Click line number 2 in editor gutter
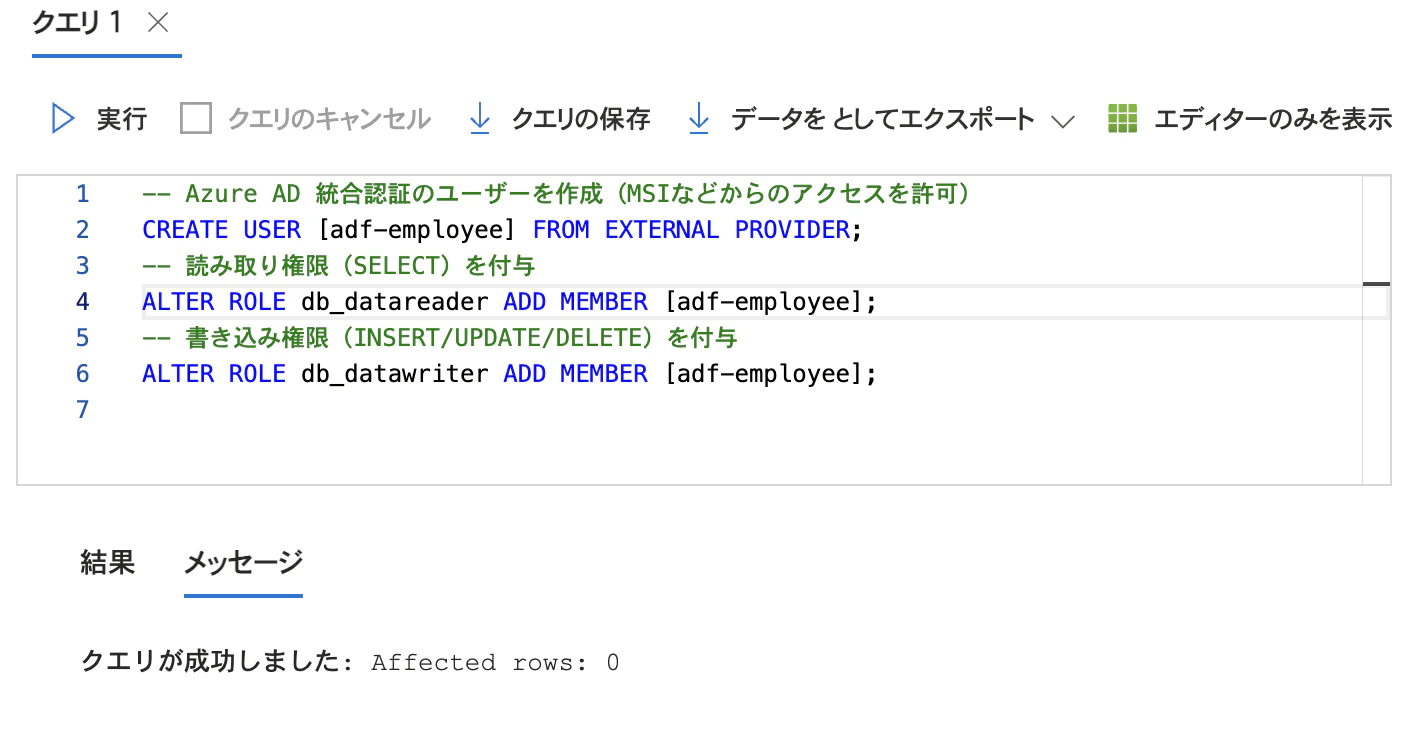 82,230
